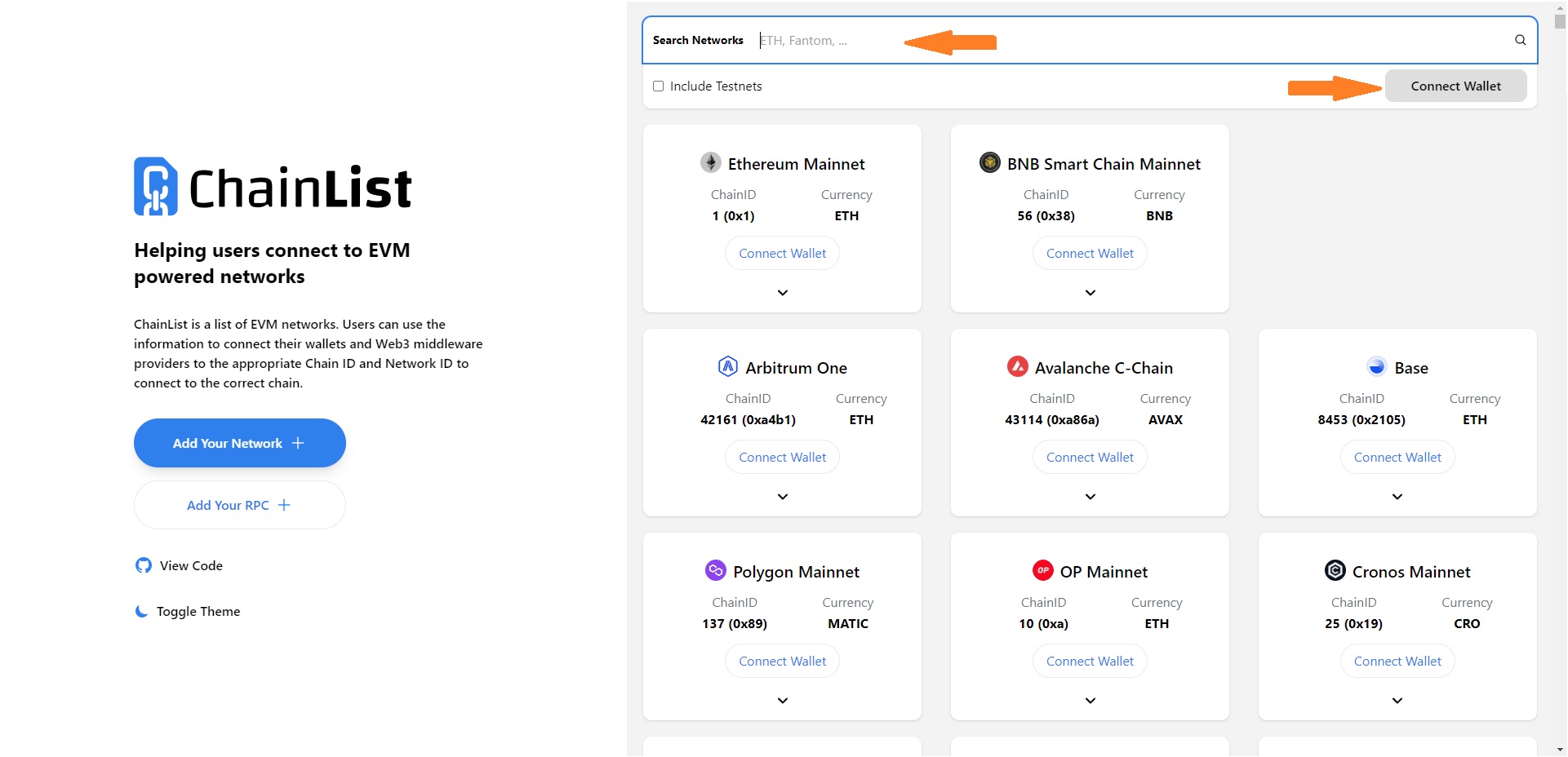Connect wallet to Avalanche C-Chain
This screenshot has width=1568, height=757.
click(1090, 458)
